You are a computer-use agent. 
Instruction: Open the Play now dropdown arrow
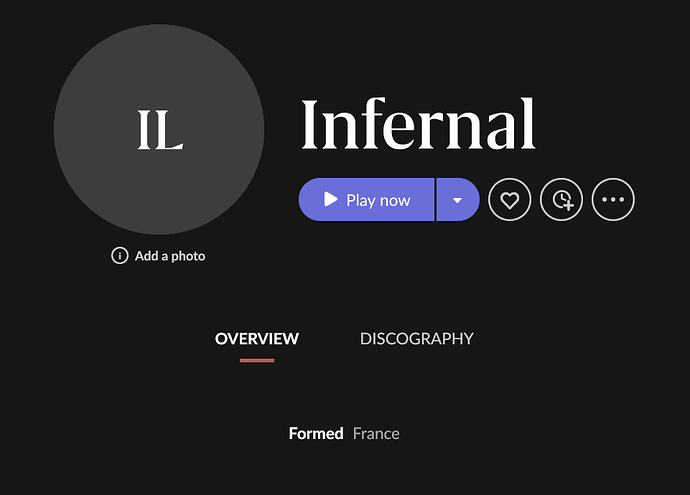point(458,200)
